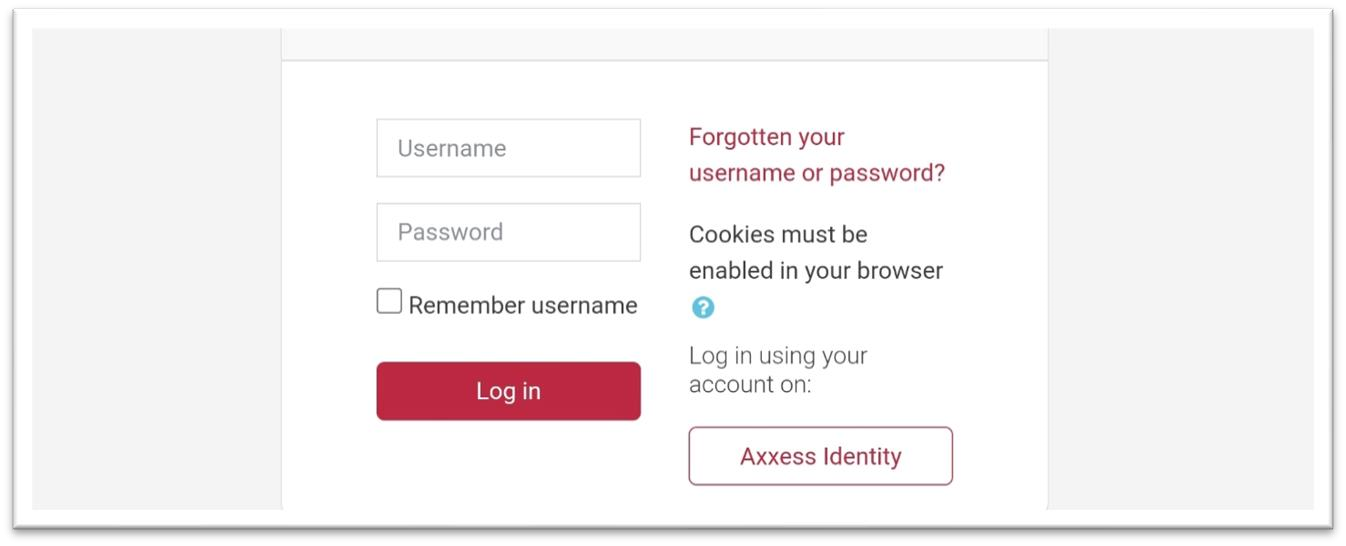Click the 'username or password?' link line
The width and height of the screenshot is (1346, 546).
click(x=816, y=173)
